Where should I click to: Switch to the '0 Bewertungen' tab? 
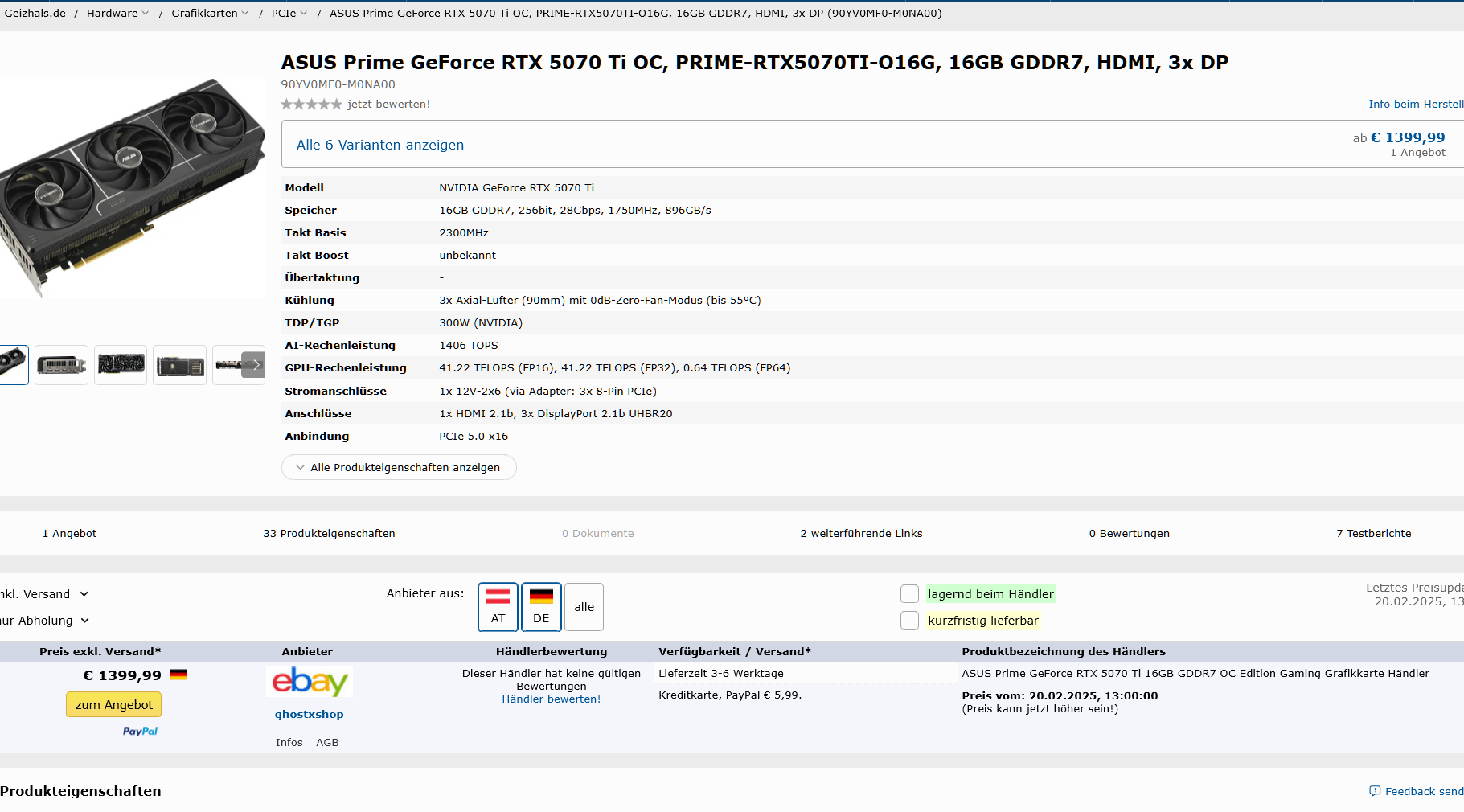pyautogui.click(x=1130, y=533)
